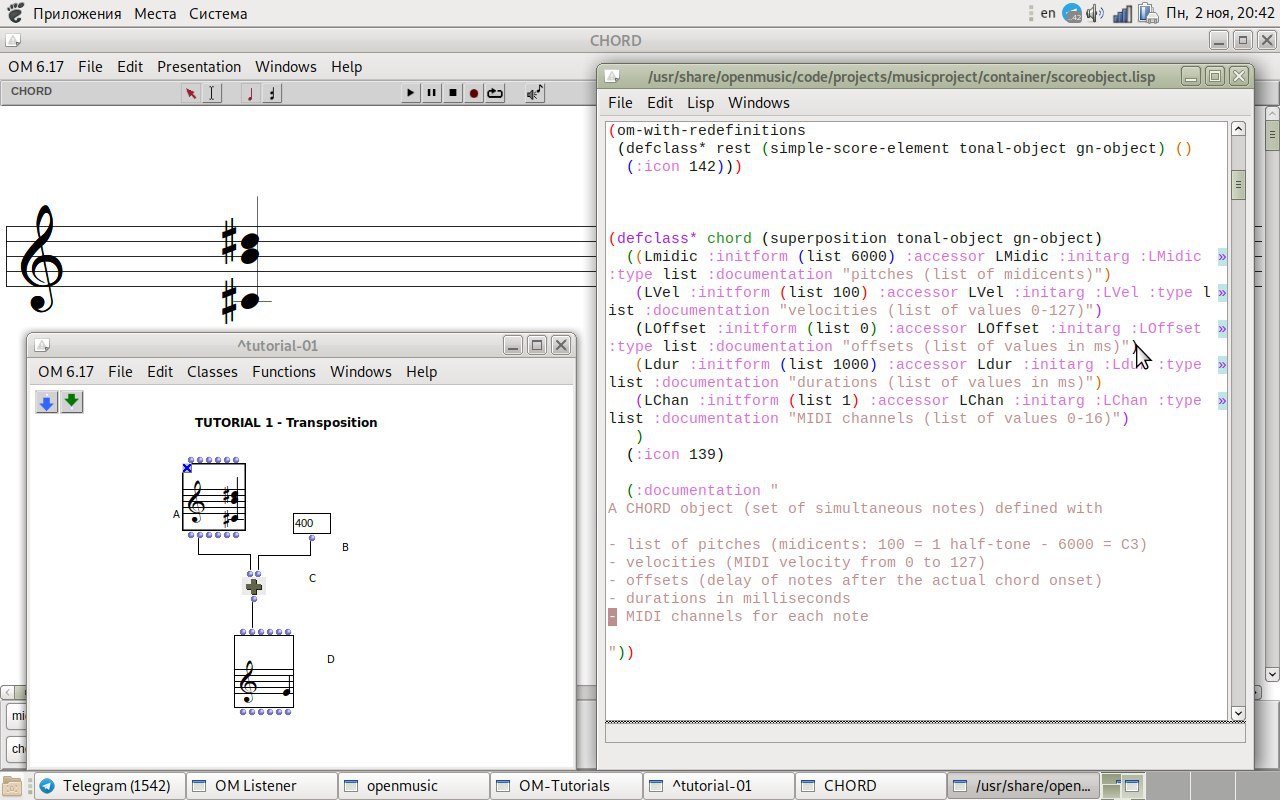
Task: Click the line-continuation marker after :LOffset
Action: click(x=1222, y=329)
